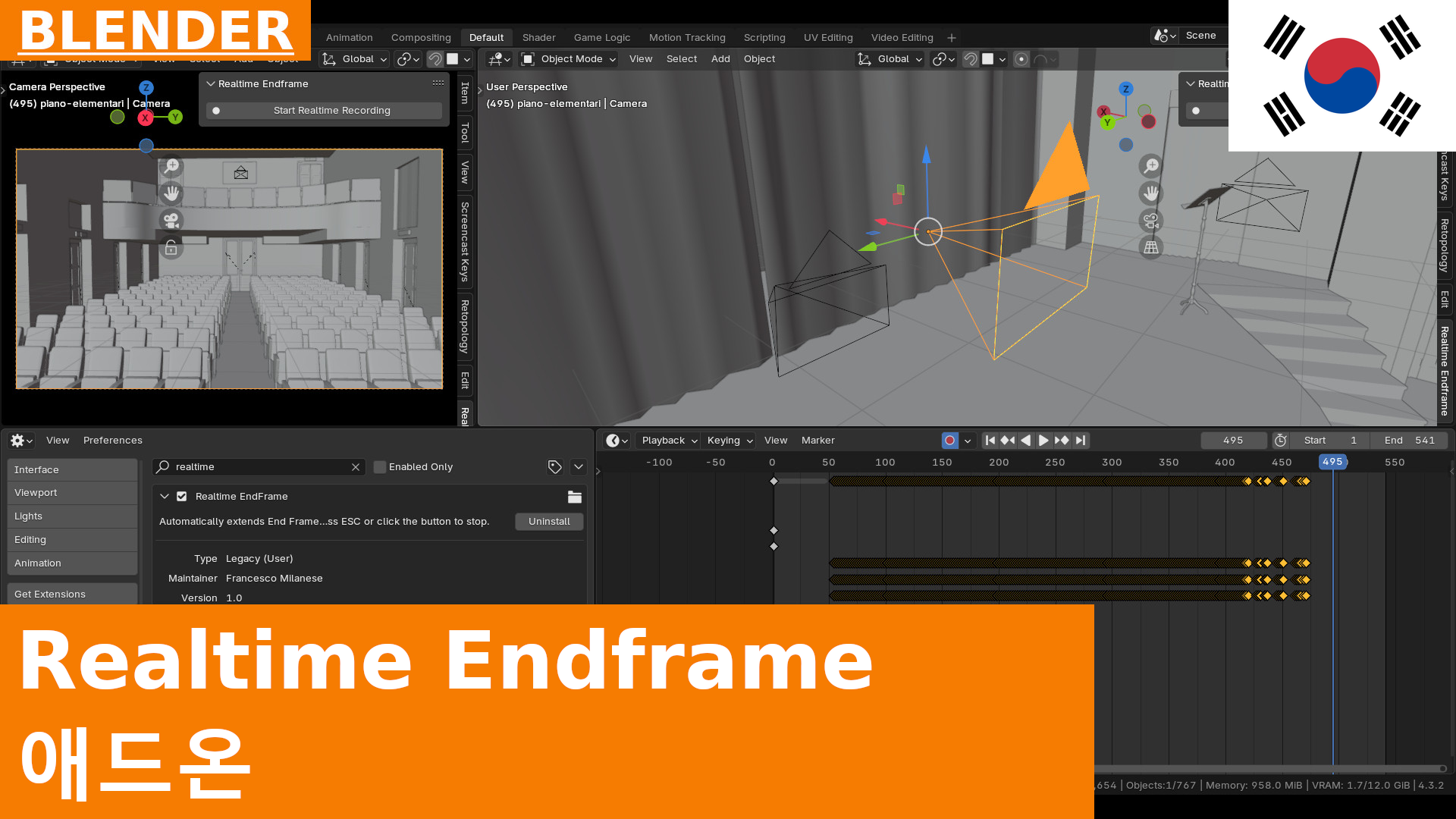Open the Marker menu in timeline
Screen dimensions: 1456x819
pyautogui.click(x=817, y=441)
